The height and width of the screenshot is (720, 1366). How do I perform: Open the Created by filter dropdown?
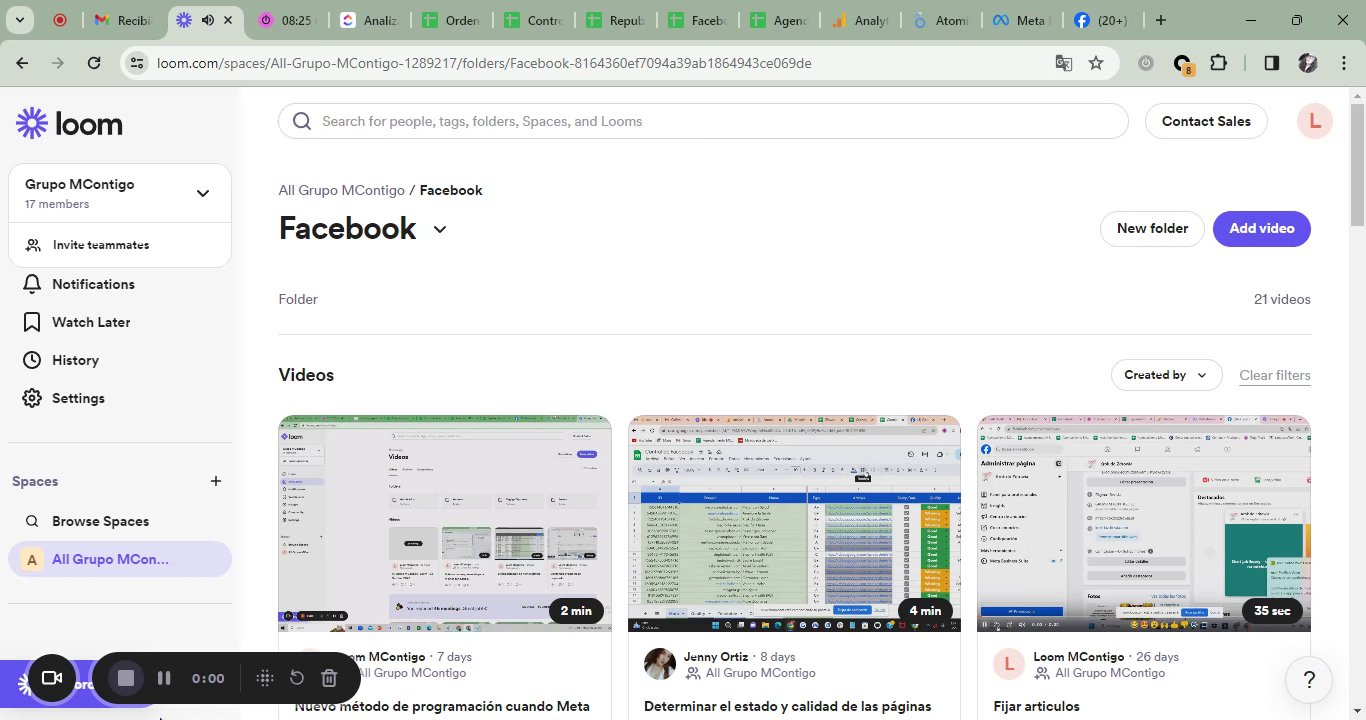coord(1166,375)
